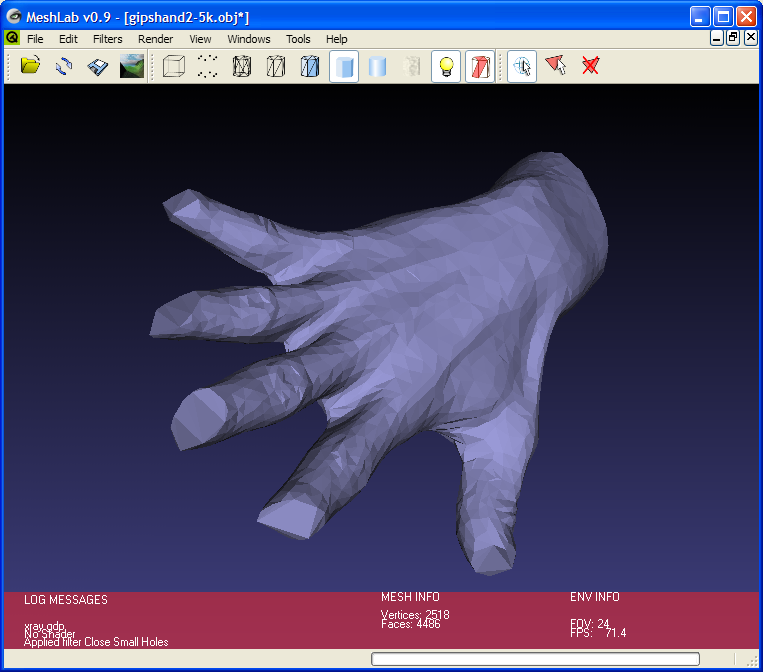Open the Tools menu

click(298, 39)
